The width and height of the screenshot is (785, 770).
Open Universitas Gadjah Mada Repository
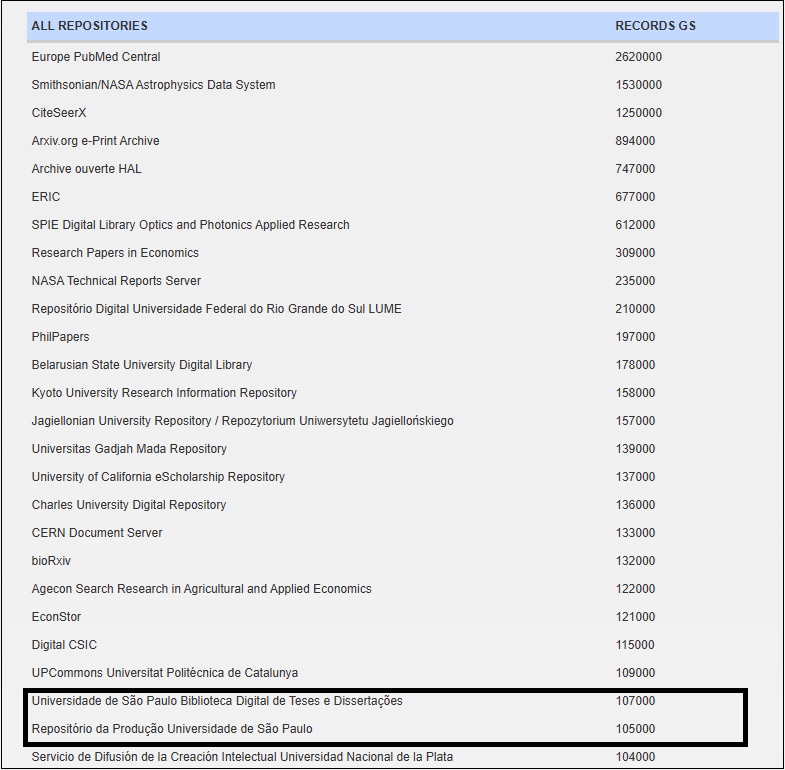pos(129,449)
